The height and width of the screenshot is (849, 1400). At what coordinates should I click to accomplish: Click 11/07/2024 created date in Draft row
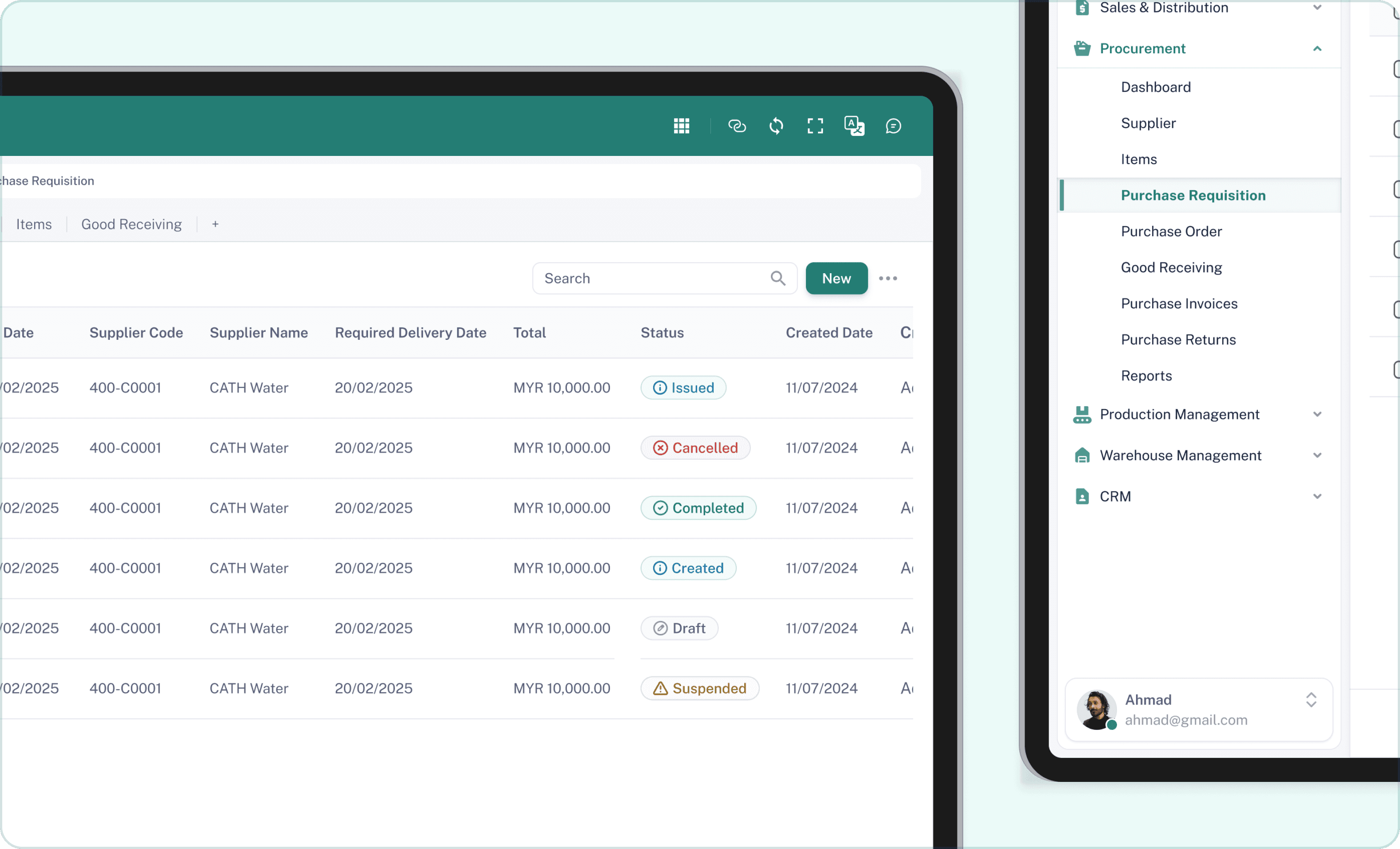click(822, 628)
